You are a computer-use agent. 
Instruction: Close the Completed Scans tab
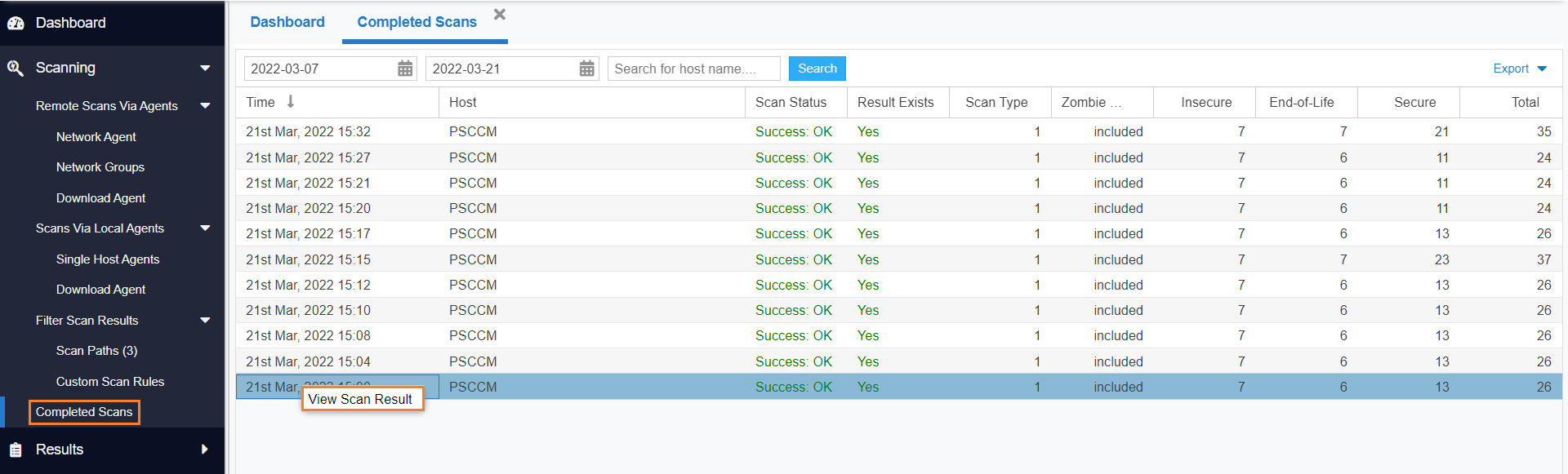tap(500, 15)
